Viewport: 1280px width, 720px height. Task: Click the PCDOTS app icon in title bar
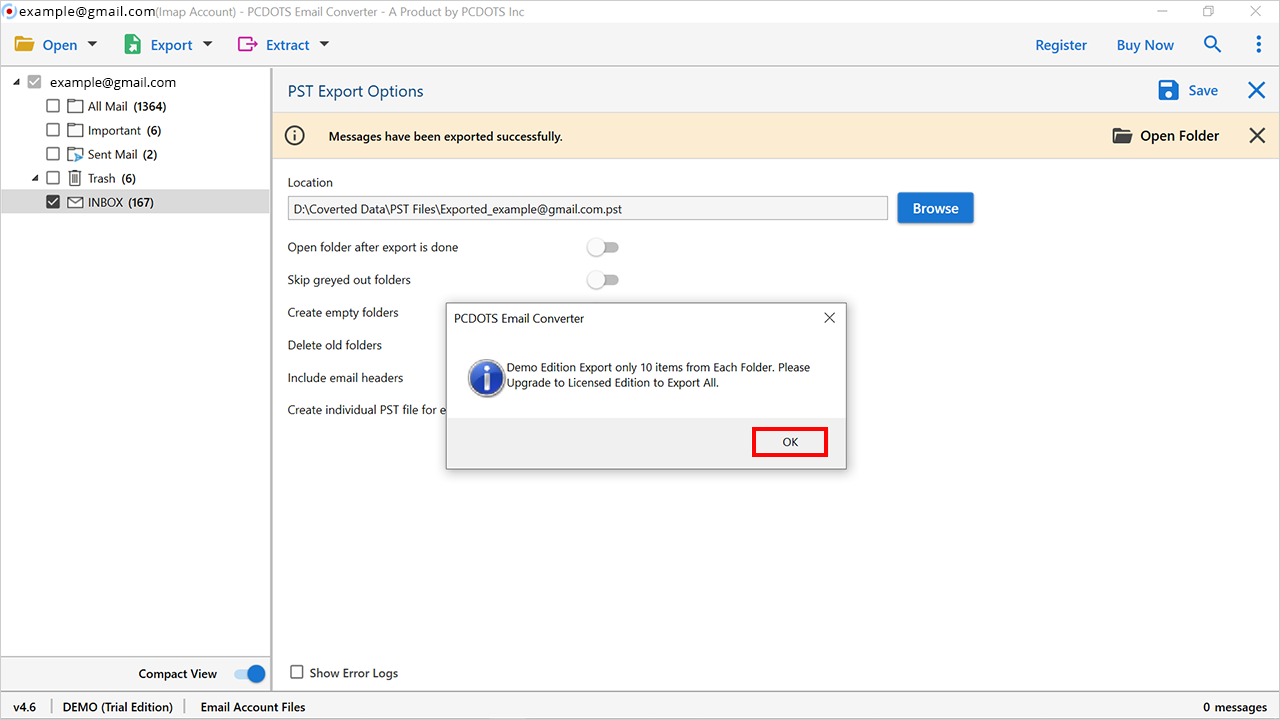pos(9,11)
